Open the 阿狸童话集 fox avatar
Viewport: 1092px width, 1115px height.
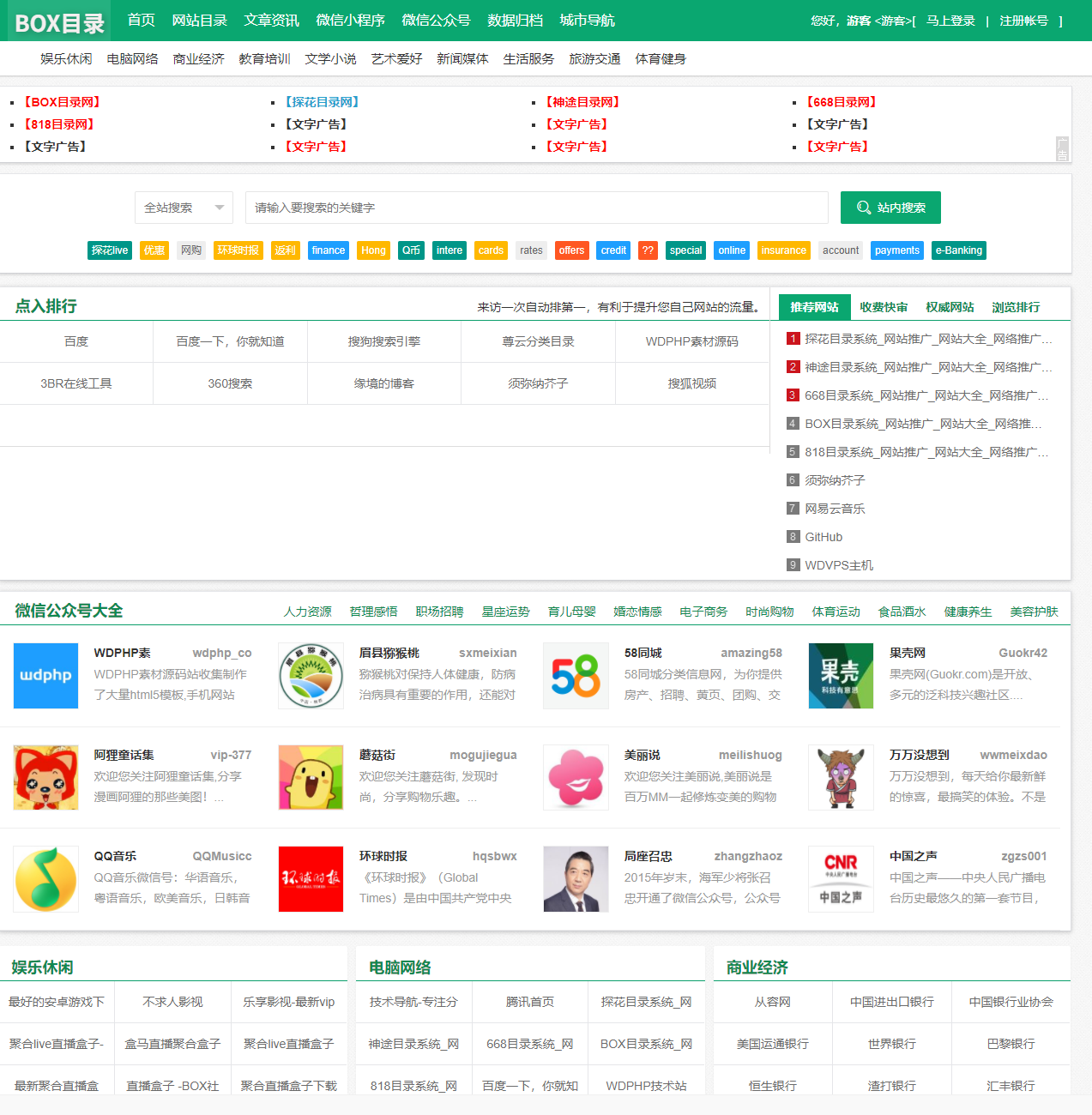(x=46, y=778)
